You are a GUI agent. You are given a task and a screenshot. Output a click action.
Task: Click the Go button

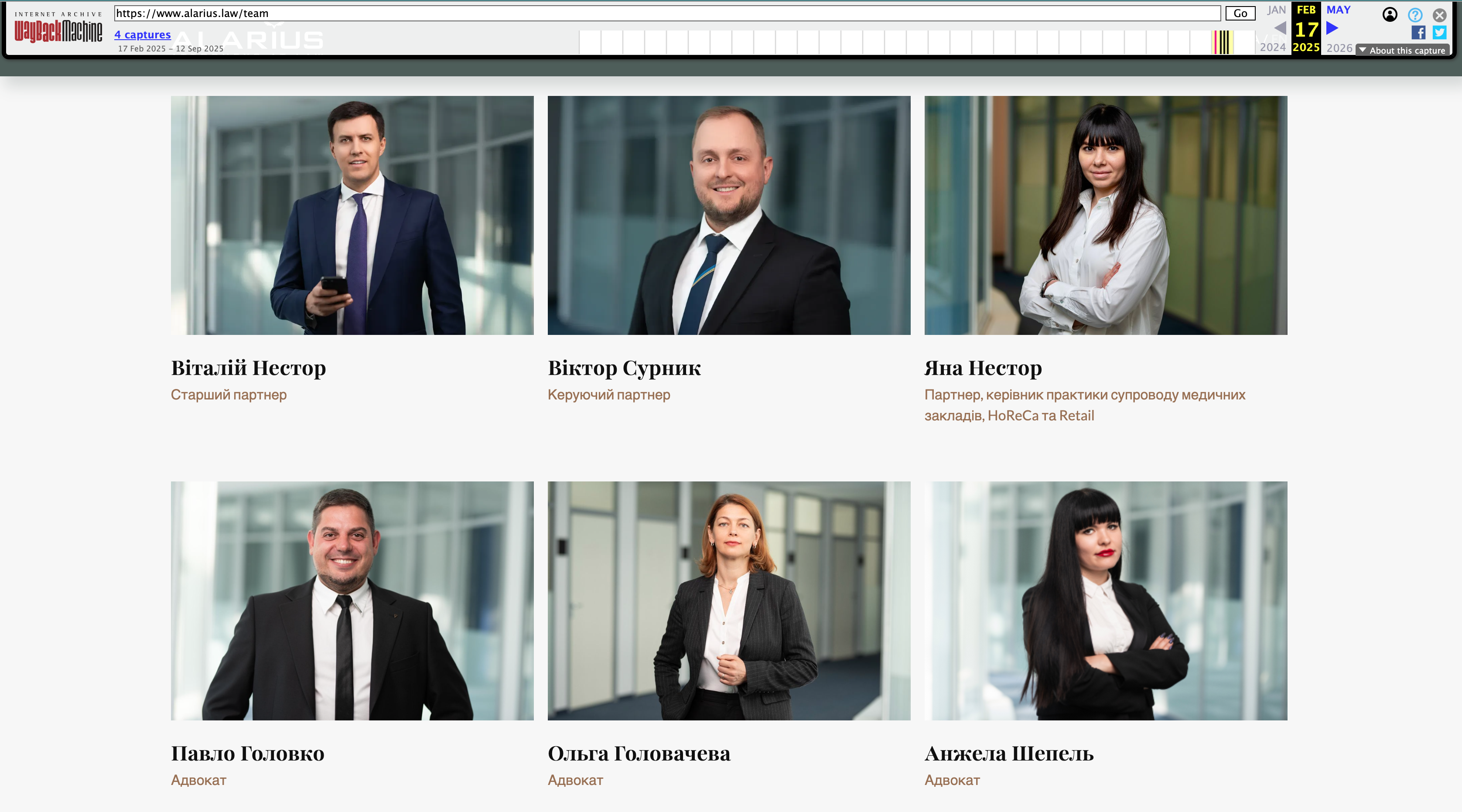pyautogui.click(x=1240, y=13)
